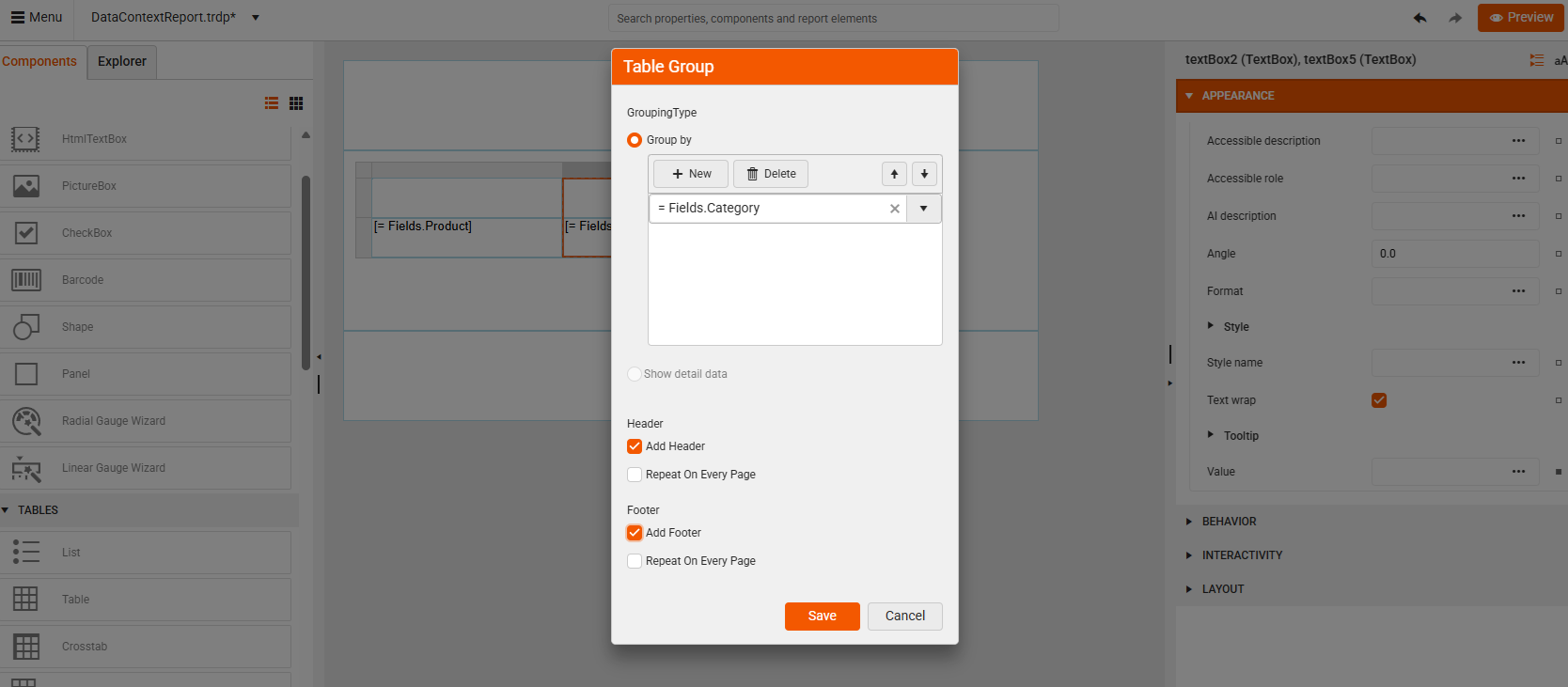Select the Linear Gauge Wizard icon
The width and height of the screenshot is (1568, 687).
pyautogui.click(x=26, y=468)
